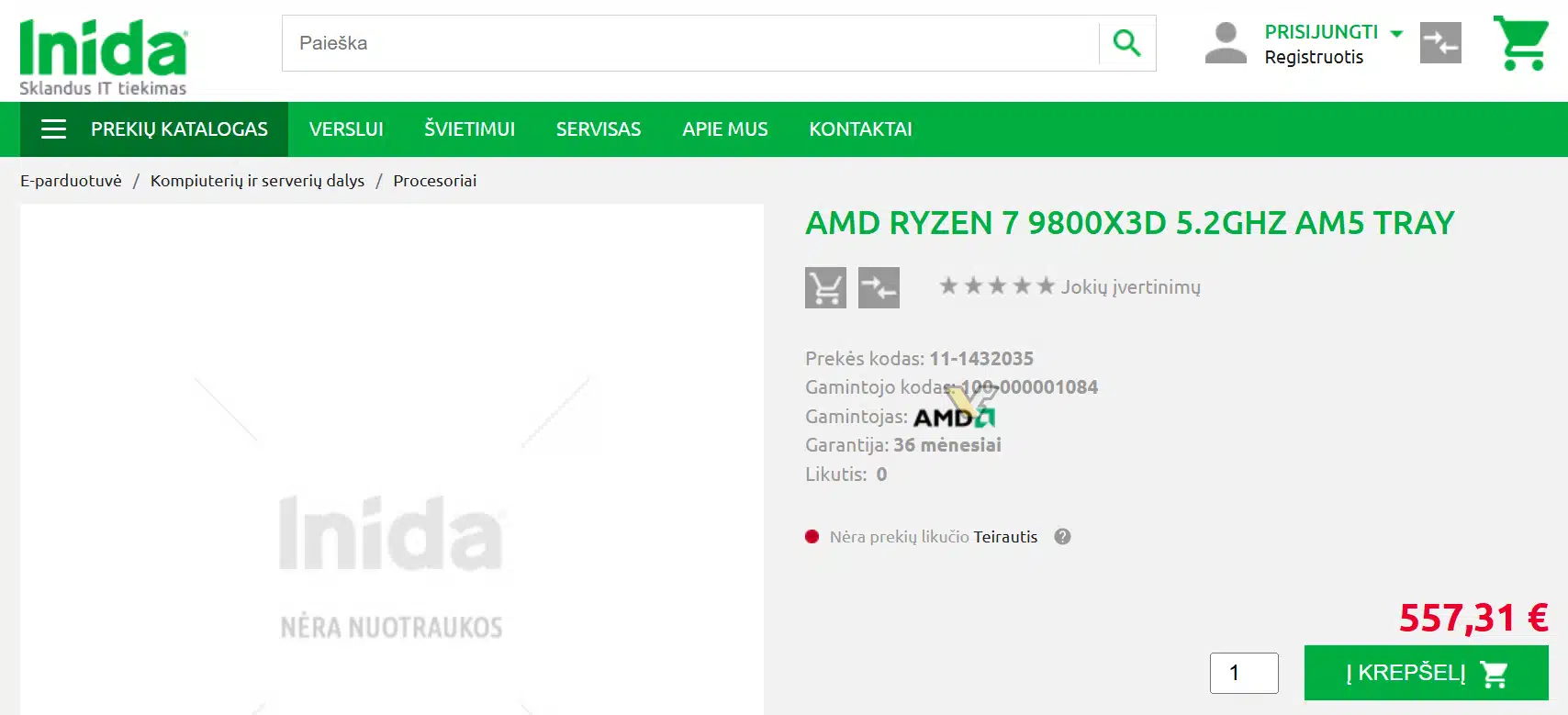This screenshot has height=715, width=1568.
Task: Open the KONTAKTAI menu item
Action: pos(860,129)
